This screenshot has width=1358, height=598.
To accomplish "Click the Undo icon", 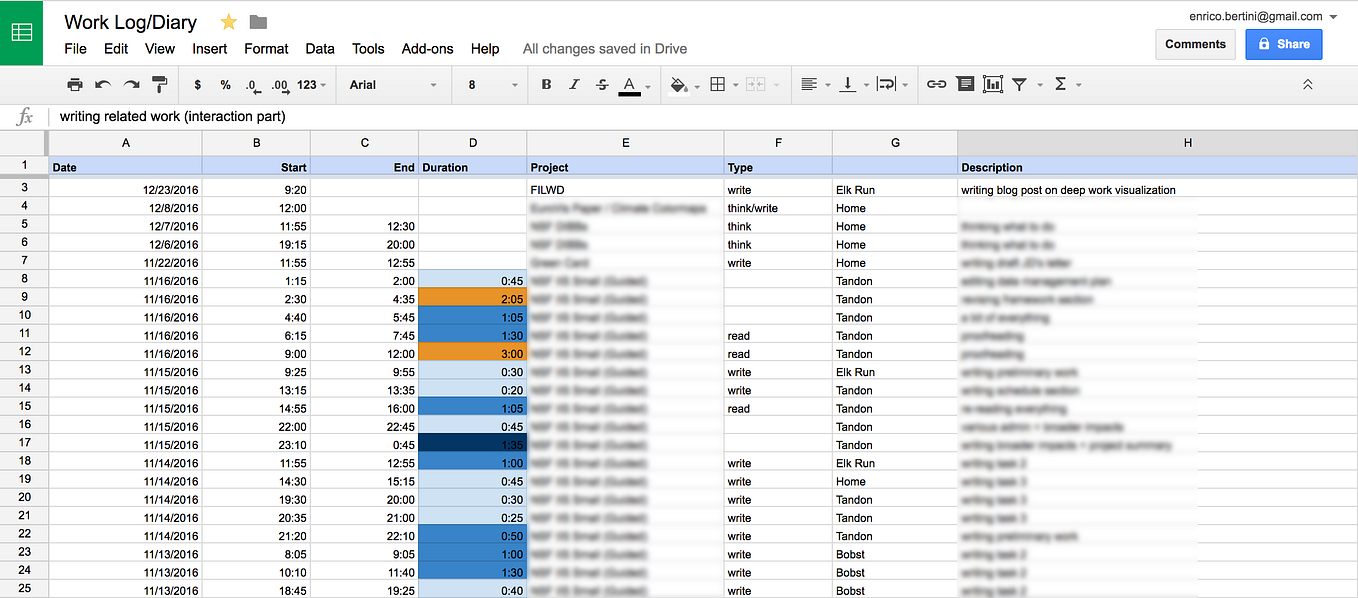I will click(103, 85).
